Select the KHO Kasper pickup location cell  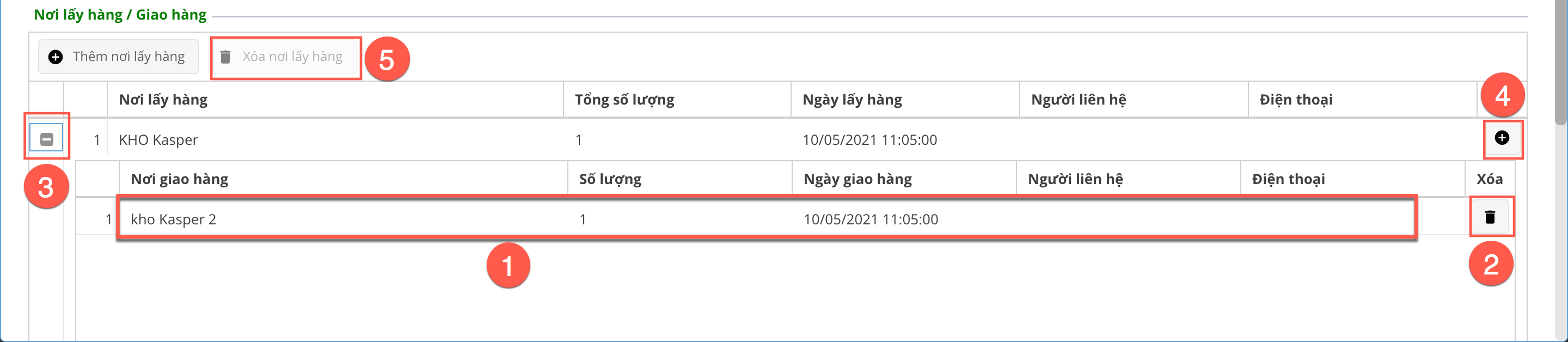point(158,140)
